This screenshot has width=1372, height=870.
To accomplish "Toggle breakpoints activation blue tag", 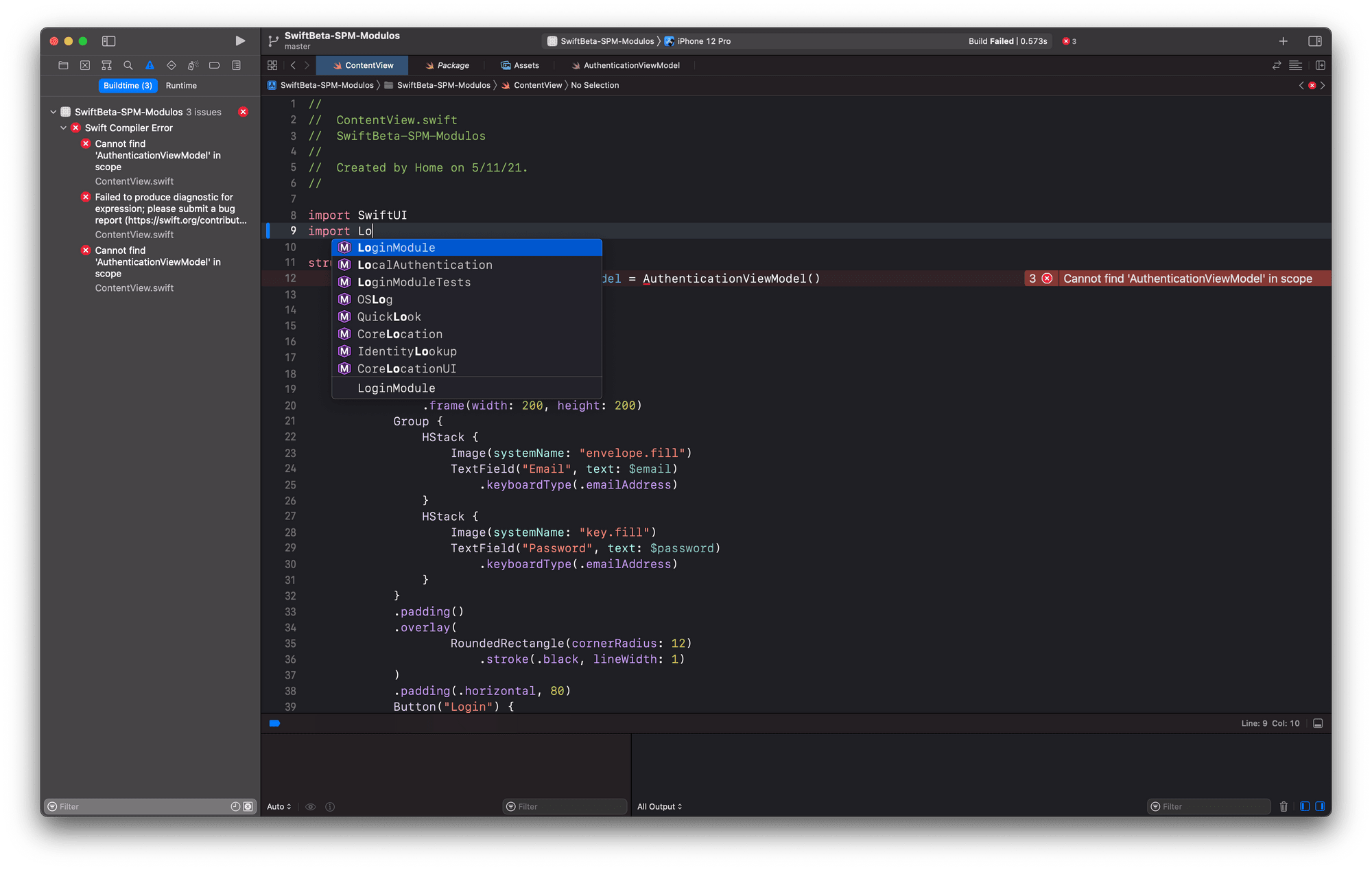I will click(274, 723).
